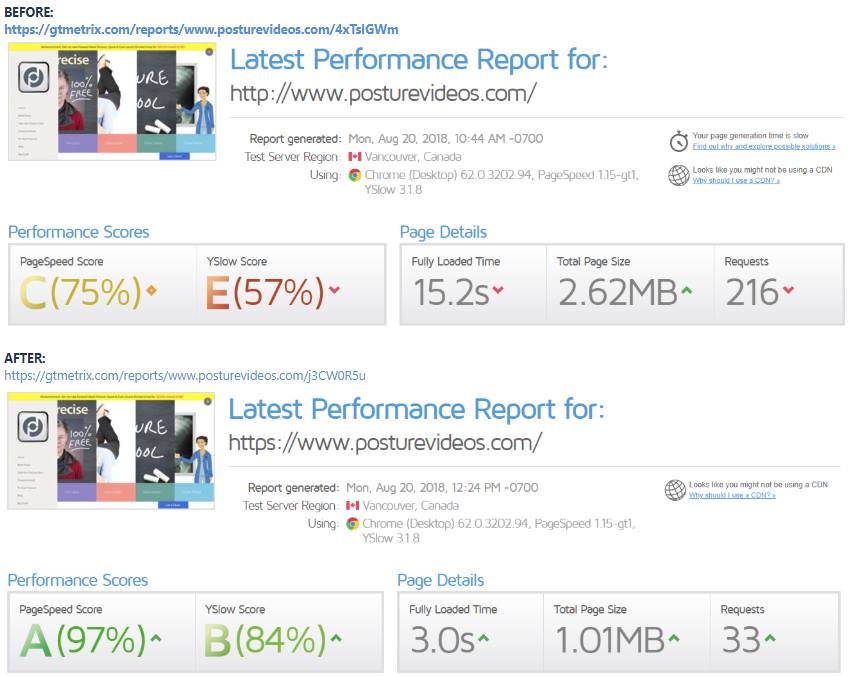849x677 pixels.
Task: Click the green up arrow beside A(97%)
Action: tap(156, 638)
